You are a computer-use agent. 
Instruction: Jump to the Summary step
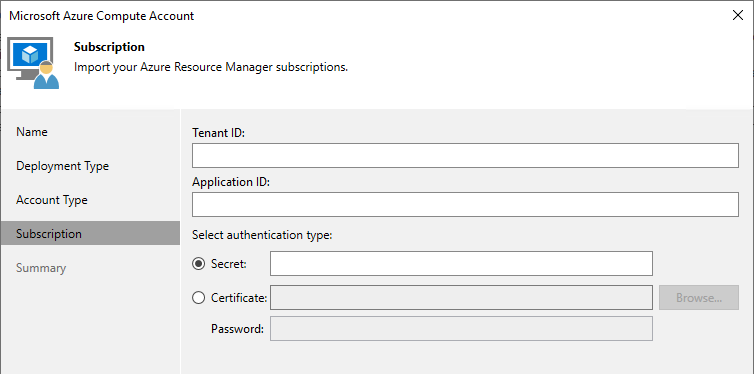pyautogui.click(x=41, y=268)
